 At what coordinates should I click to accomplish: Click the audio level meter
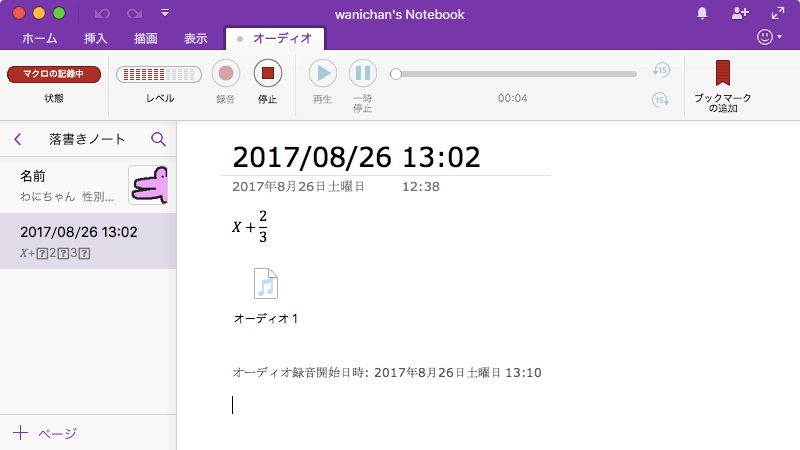(159, 74)
